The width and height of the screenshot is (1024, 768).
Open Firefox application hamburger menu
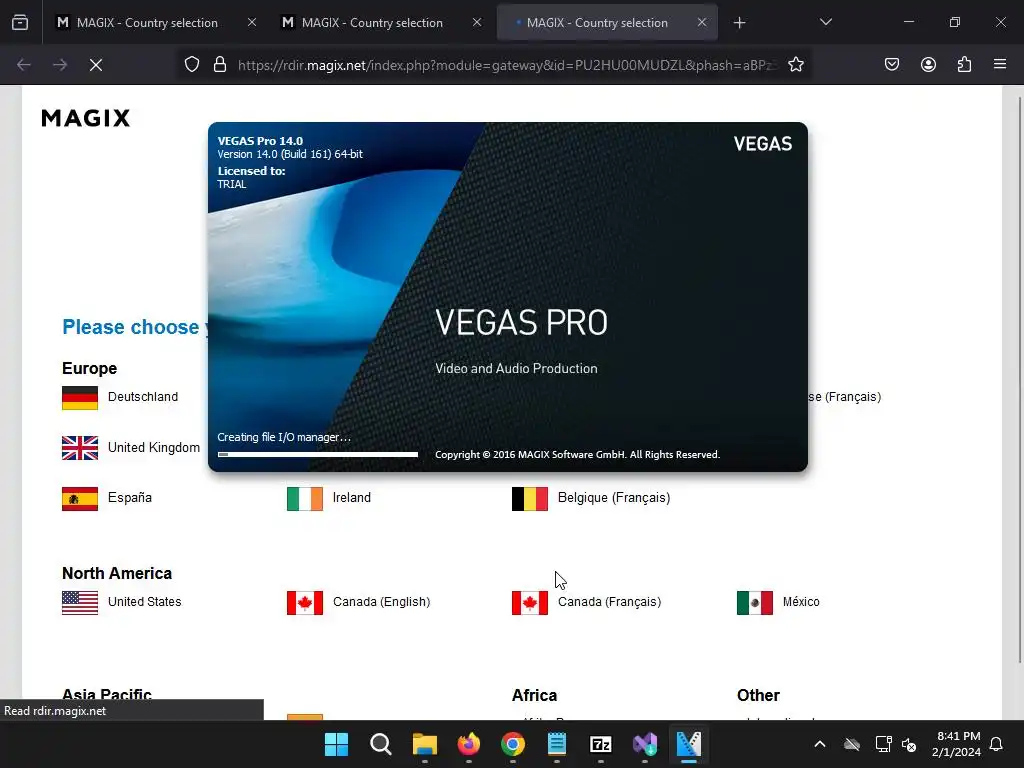click(x=1000, y=64)
